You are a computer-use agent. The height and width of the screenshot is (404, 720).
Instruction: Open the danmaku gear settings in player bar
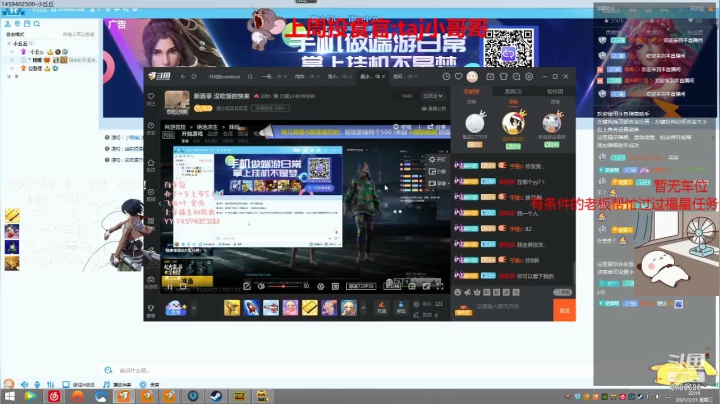point(321,286)
